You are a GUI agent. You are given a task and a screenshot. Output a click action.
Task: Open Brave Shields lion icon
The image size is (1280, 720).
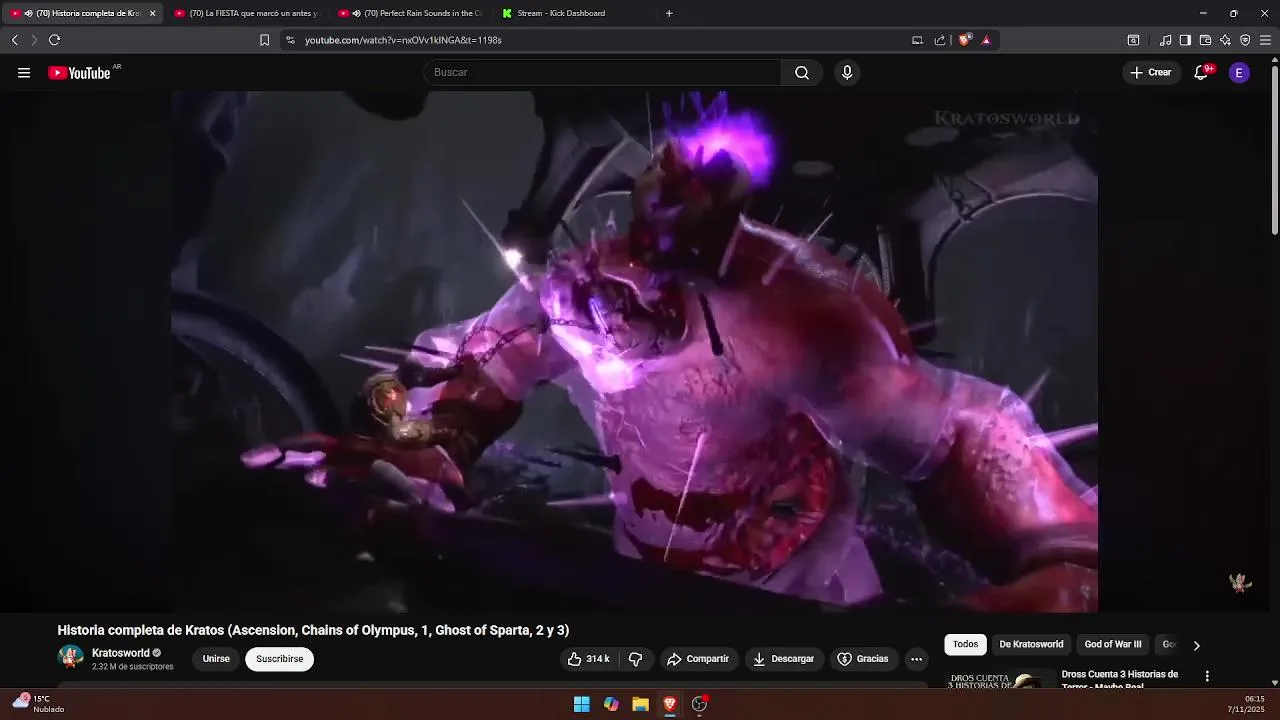pyautogui.click(x=964, y=40)
